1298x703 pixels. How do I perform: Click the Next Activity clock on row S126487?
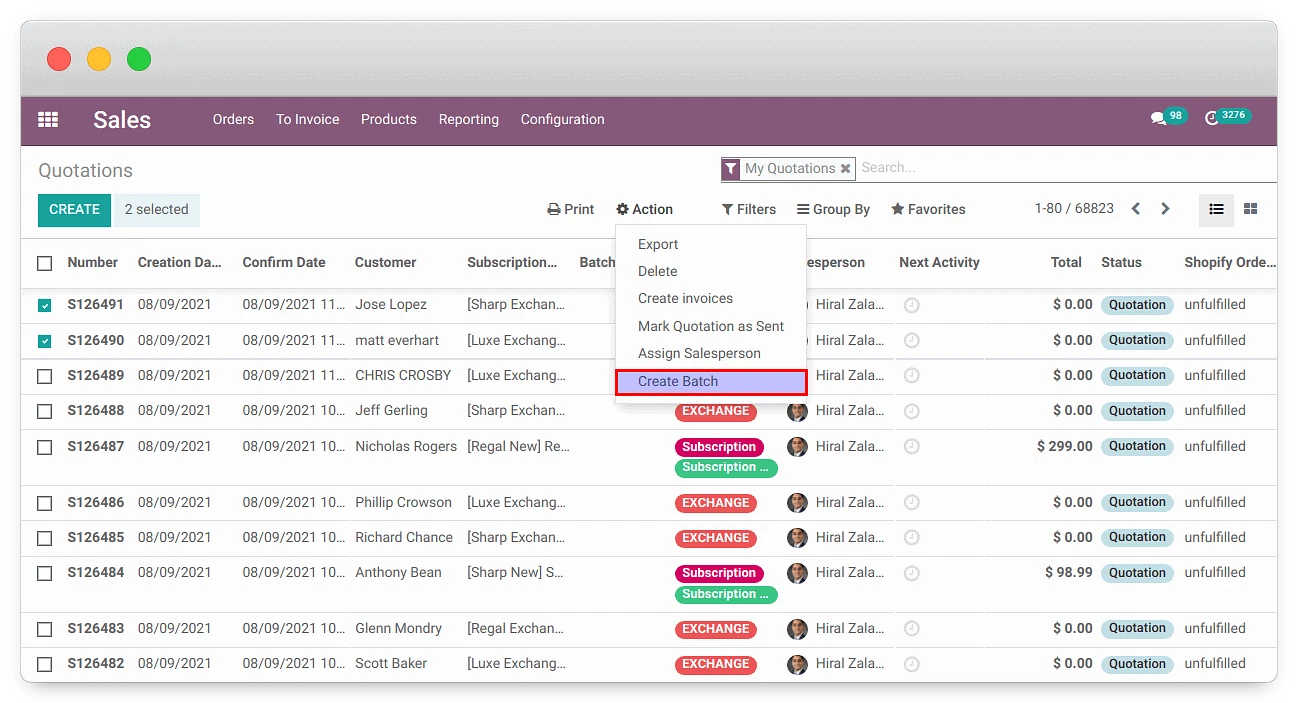tap(911, 446)
